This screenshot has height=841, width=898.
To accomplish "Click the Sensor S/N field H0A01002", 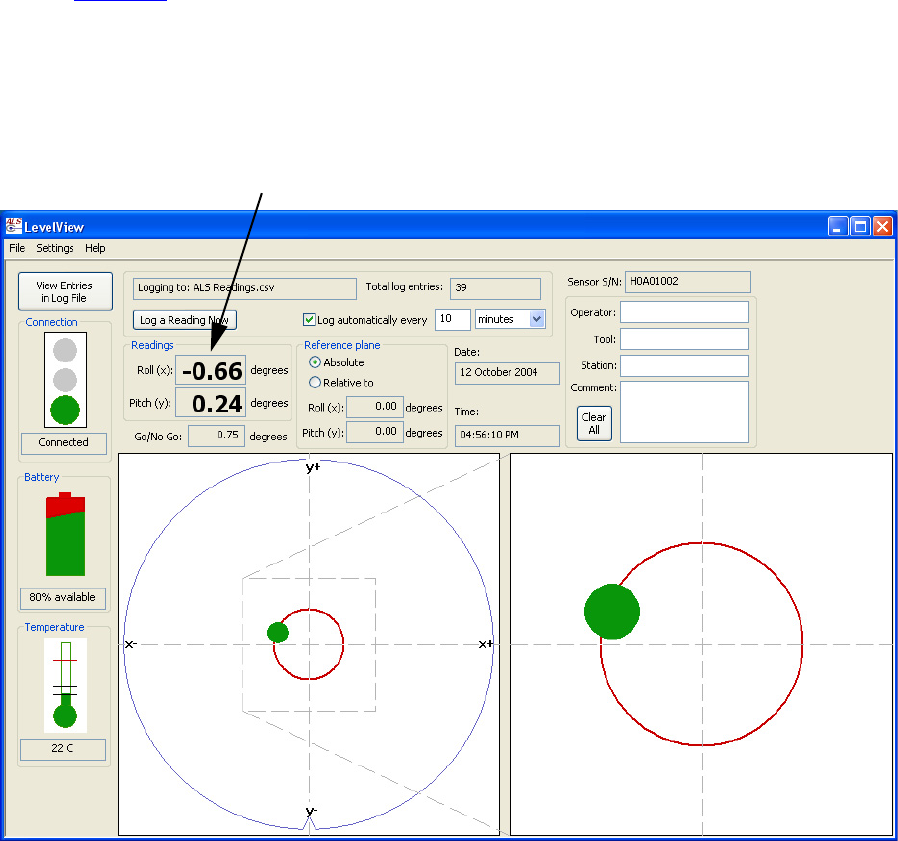I will pyautogui.click(x=687, y=281).
